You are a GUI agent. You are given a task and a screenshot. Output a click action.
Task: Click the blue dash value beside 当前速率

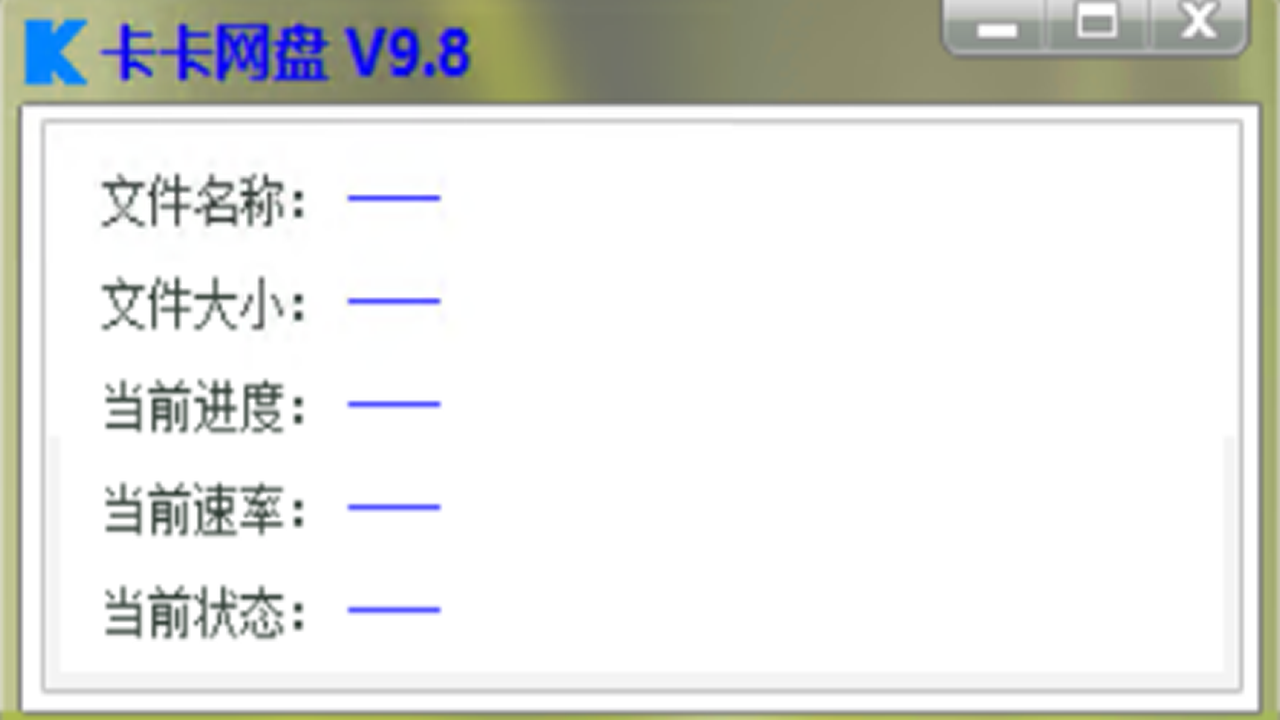coord(394,507)
